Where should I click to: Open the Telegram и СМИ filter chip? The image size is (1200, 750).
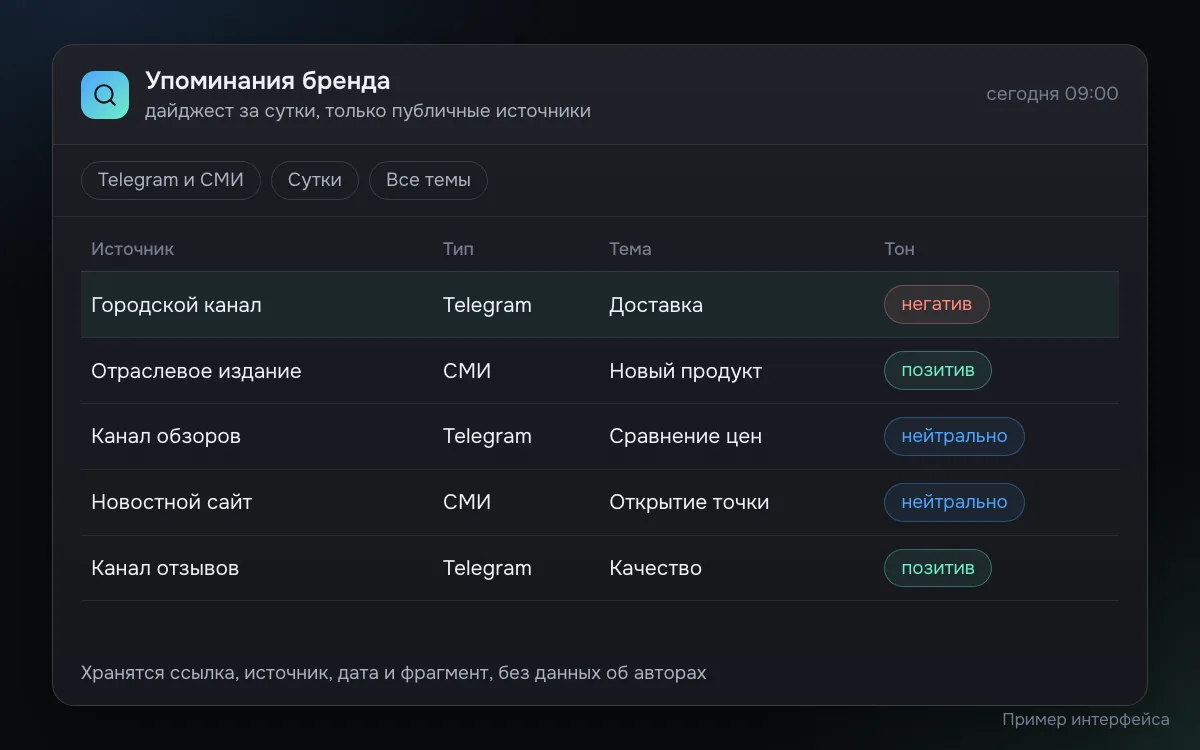tap(171, 180)
